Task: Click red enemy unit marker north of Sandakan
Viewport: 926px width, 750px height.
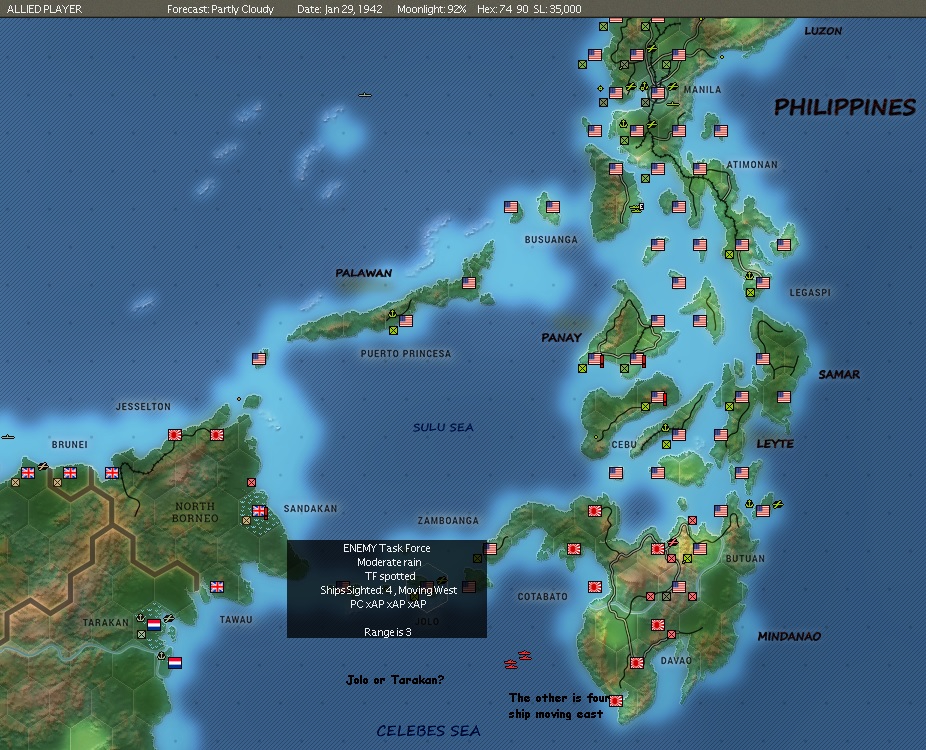Action: [x=252, y=482]
